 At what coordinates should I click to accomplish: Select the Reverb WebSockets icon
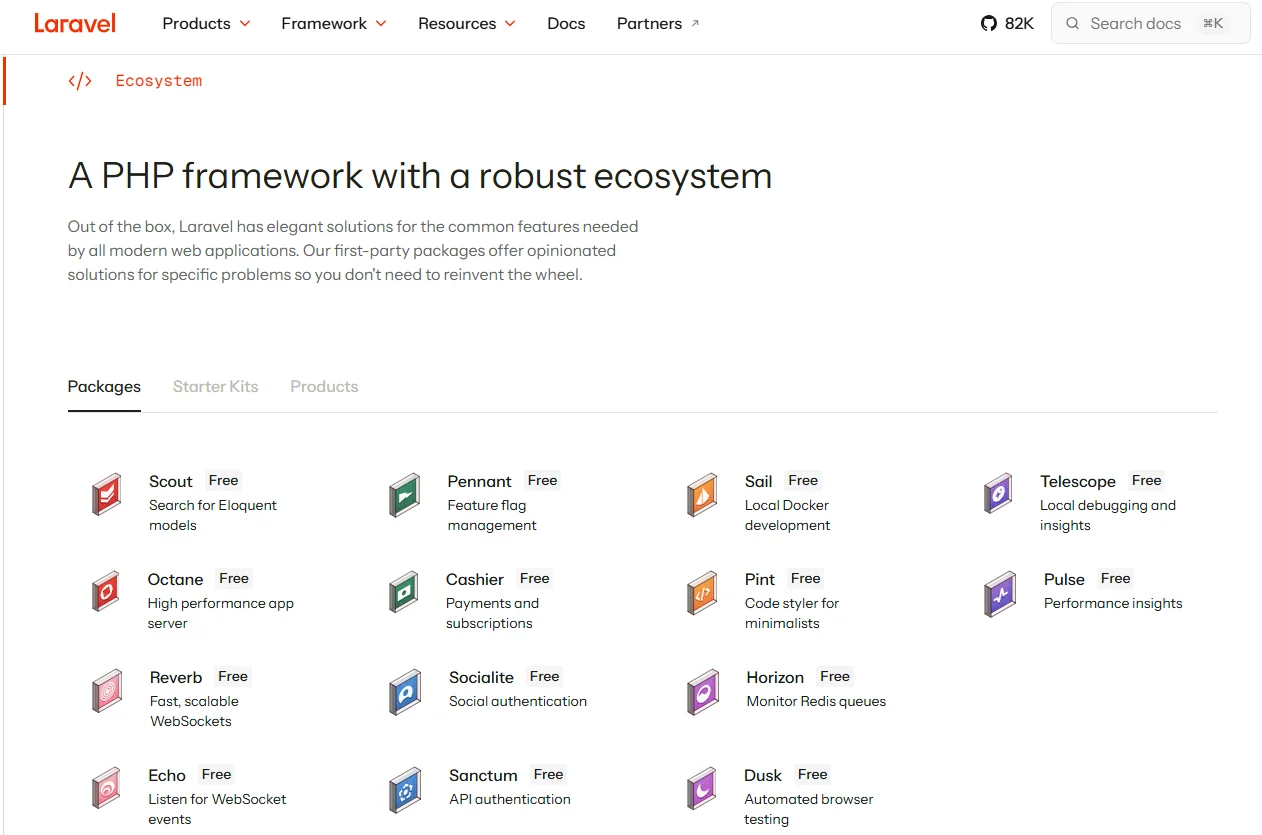(x=105, y=690)
